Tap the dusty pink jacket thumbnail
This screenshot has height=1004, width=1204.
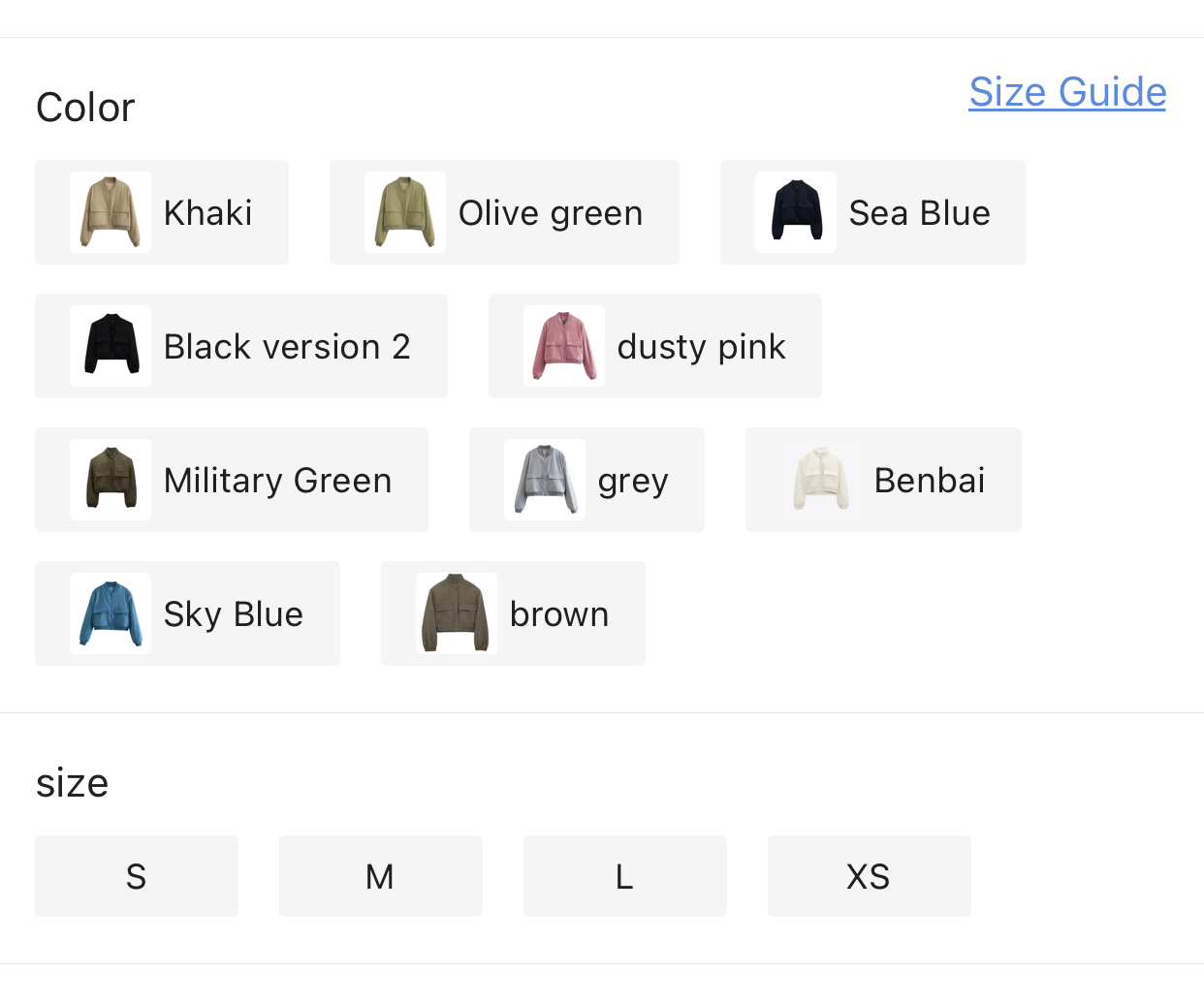[564, 346]
